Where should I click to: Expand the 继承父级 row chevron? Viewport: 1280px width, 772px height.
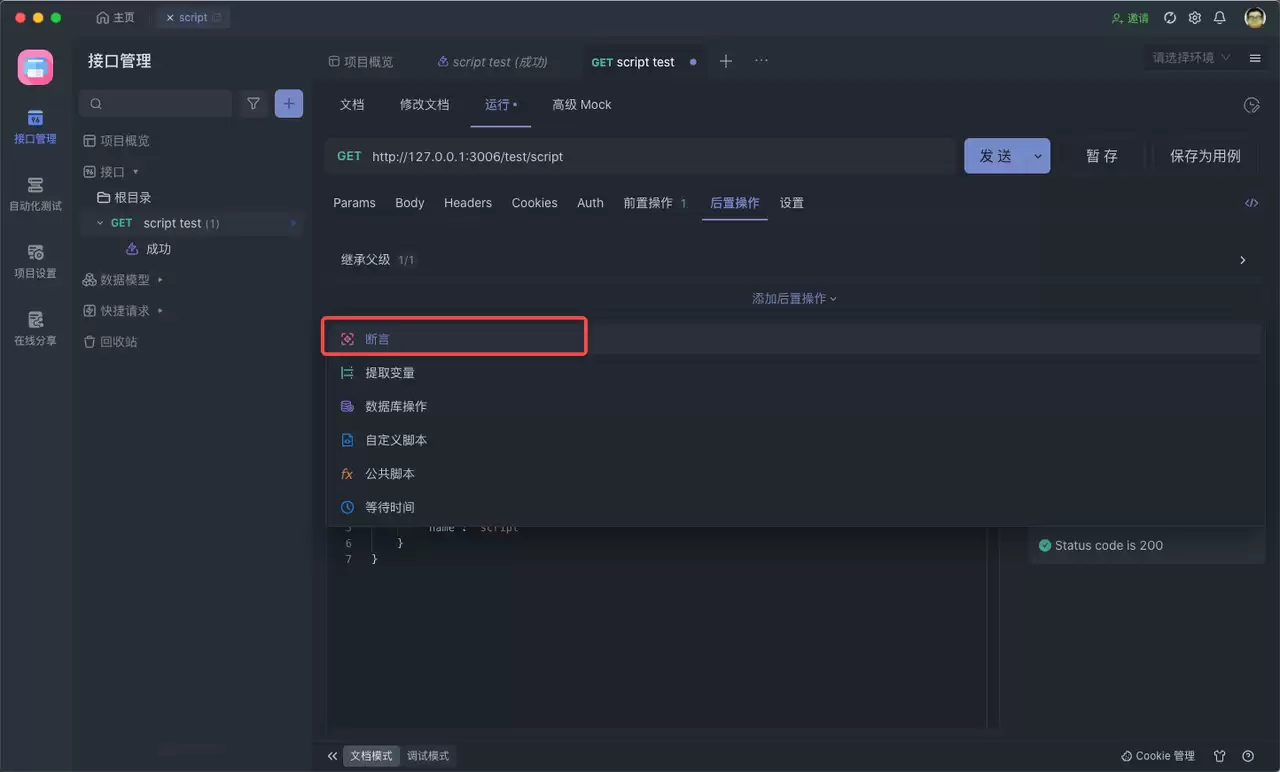tap(1243, 260)
